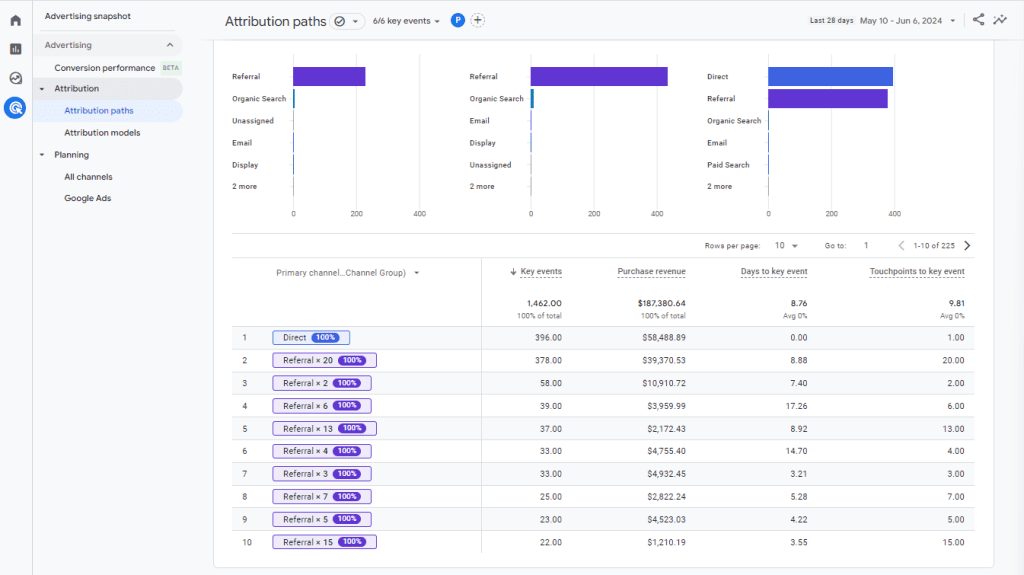1024x575 pixels.
Task: Open All channels planning report
Action: (88, 177)
